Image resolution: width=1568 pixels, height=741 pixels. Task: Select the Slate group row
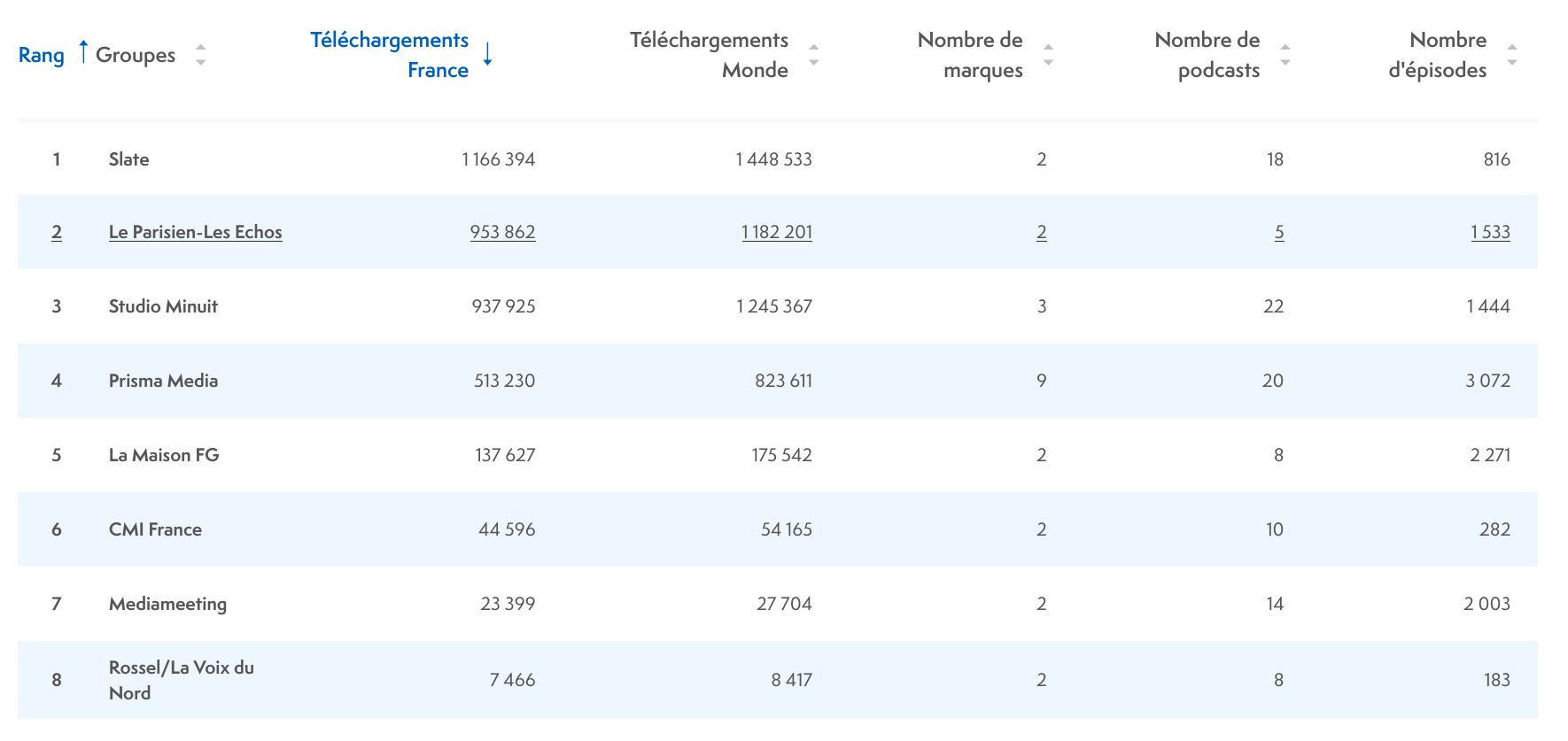pos(128,159)
